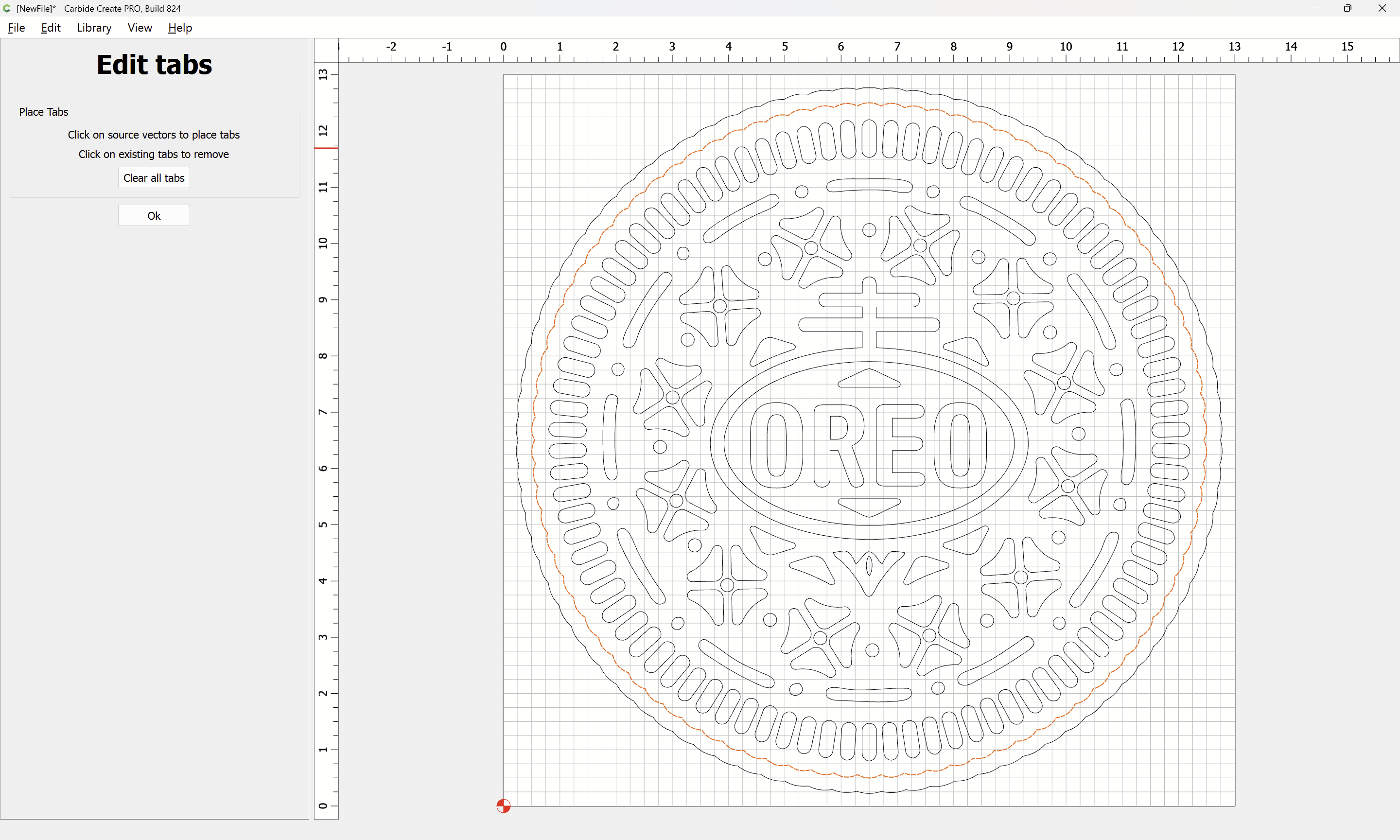The width and height of the screenshot is (1400, 840).
Task: Close the Carbide Create window
Action: [x=1382, y=8]
